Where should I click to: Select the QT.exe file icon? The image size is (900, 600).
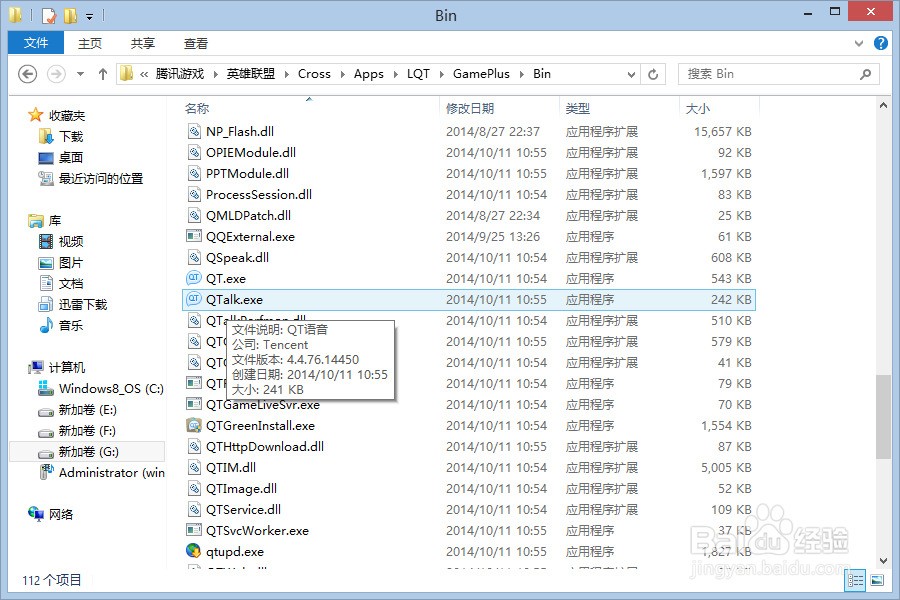coord(194,278)
